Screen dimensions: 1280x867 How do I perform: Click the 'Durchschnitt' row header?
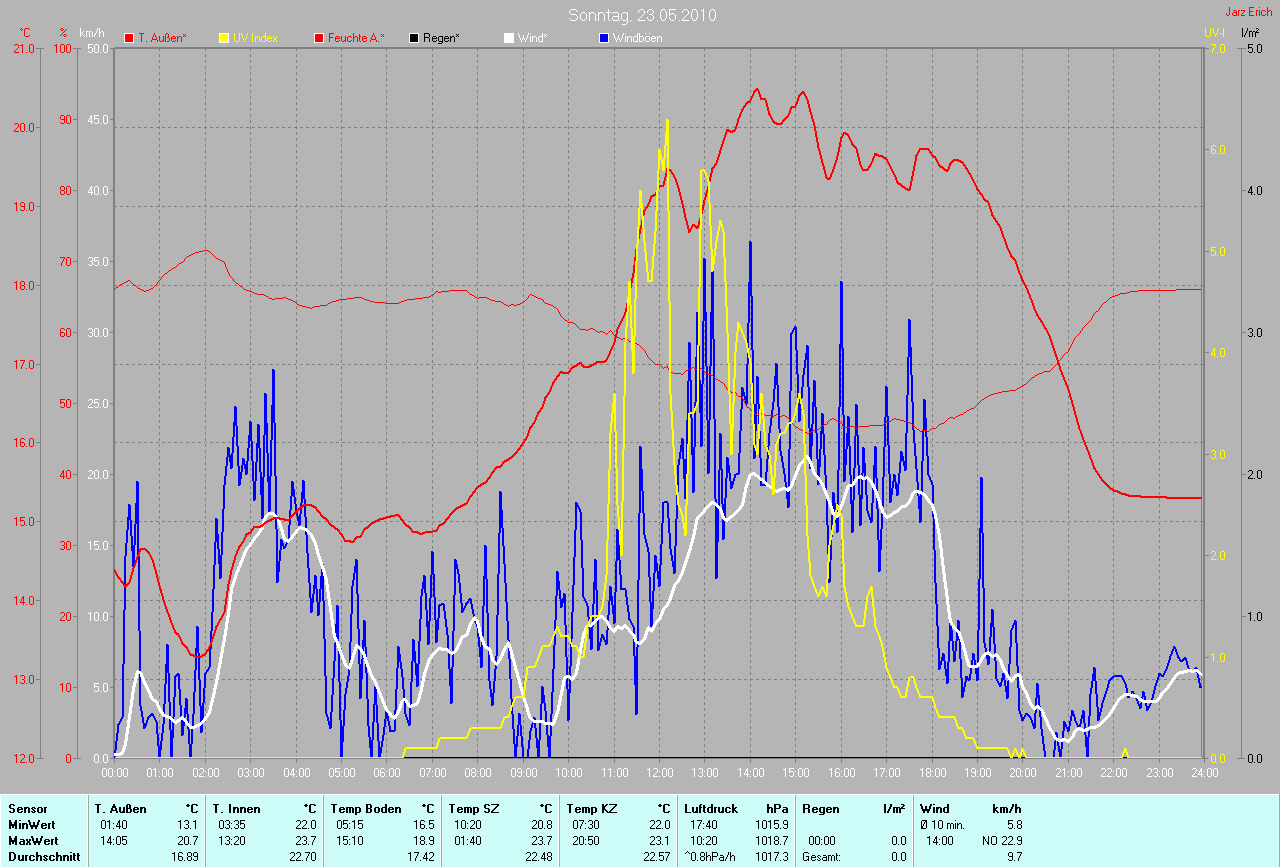click(x=43, y=856)
